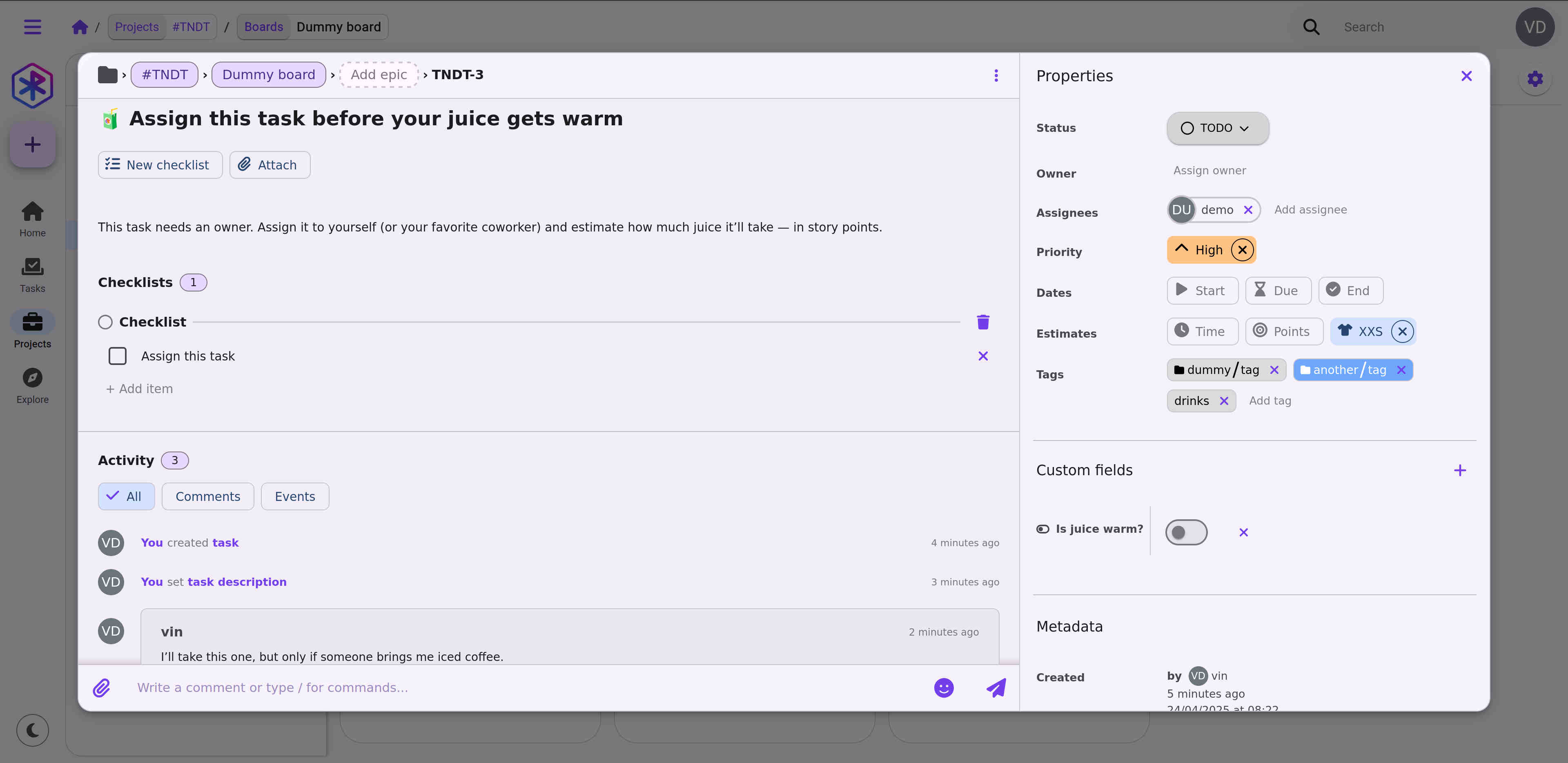Open Explore in the sidebar
Viewport: 1568px width, 763px height.
click(x=32, y=386)
